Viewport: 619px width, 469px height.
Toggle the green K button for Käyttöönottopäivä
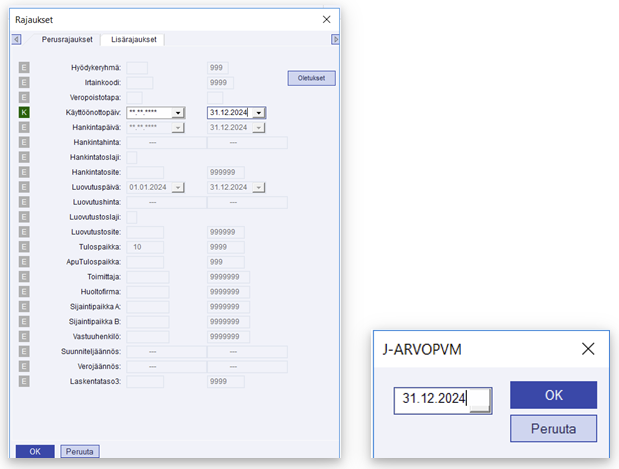[x=24, y=113]
